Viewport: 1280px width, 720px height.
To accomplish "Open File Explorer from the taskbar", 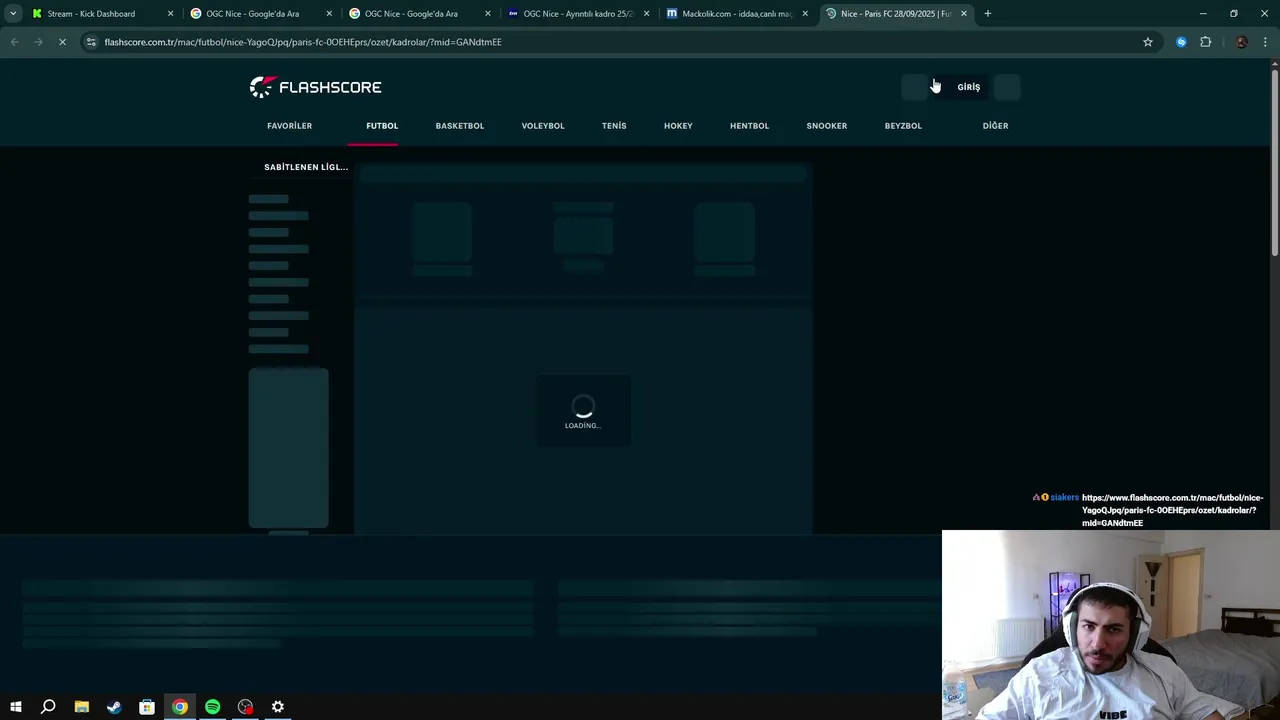I will point(81,707).
